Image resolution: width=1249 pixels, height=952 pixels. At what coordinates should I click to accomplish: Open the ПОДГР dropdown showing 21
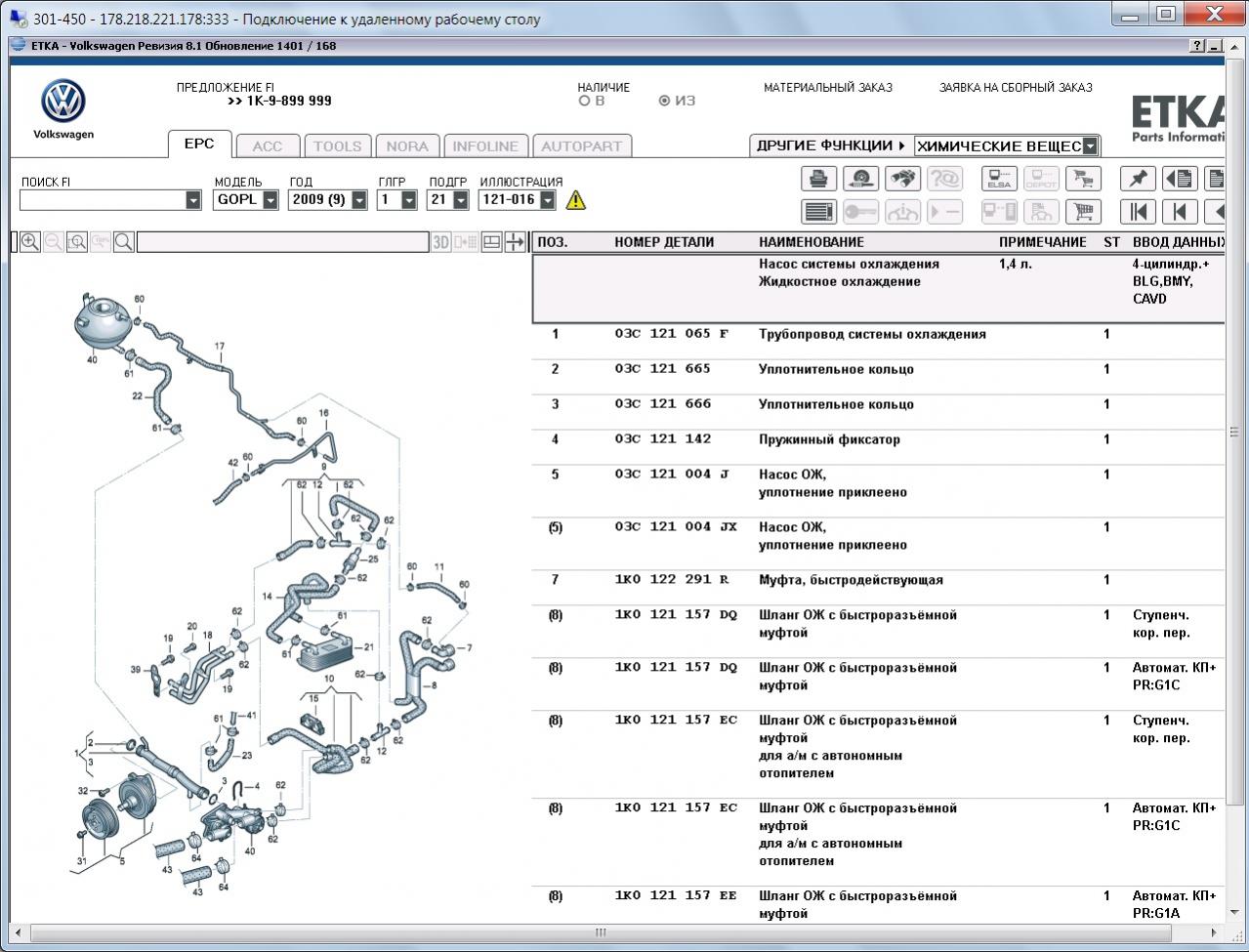tap(460, 200)
